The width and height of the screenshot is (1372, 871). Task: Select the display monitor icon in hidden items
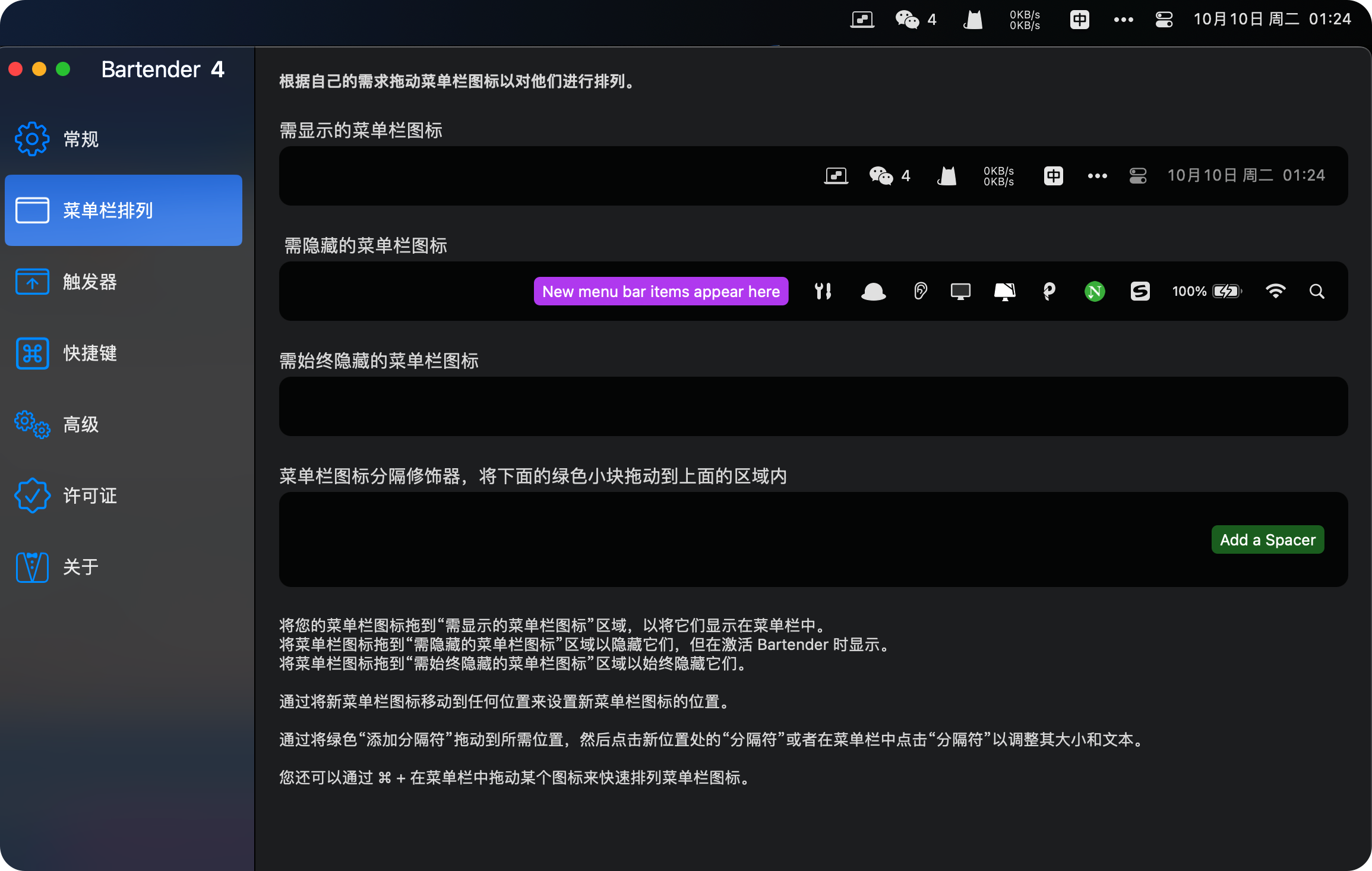tap(960, 291)
